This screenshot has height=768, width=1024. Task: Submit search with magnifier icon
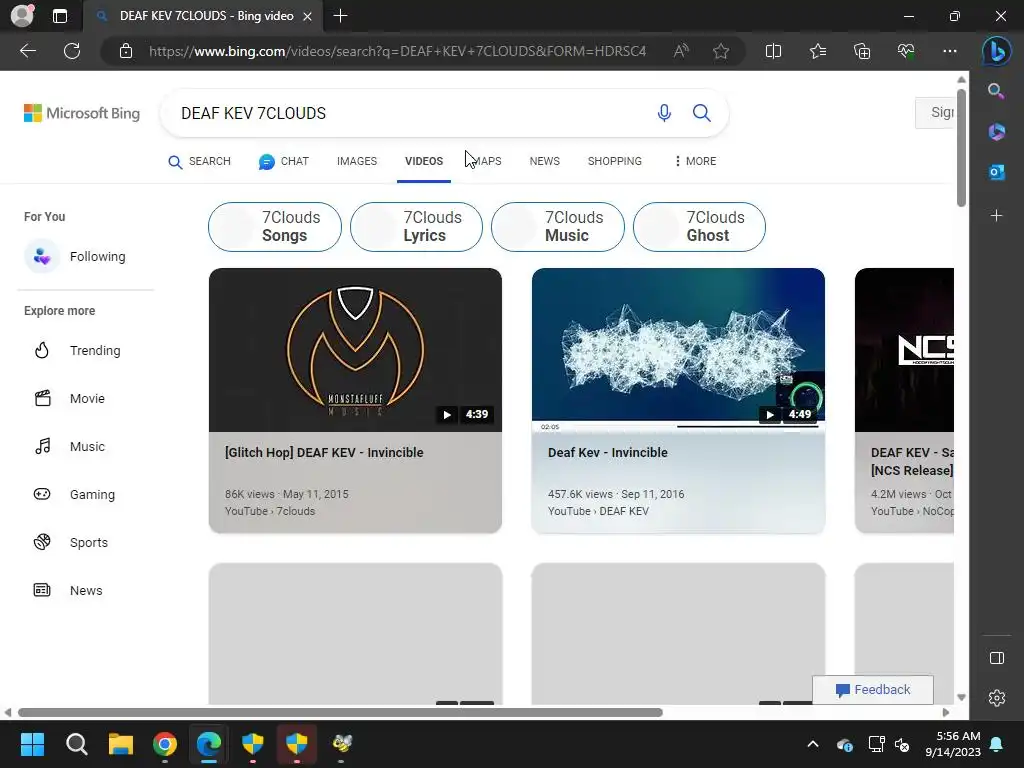click(701, 113)
